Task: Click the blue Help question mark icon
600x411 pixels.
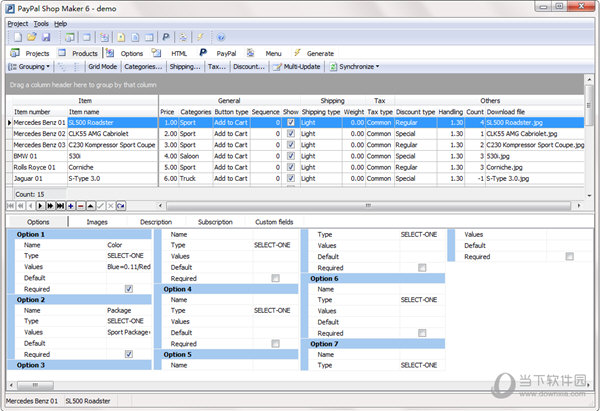Action: [221, 37]
